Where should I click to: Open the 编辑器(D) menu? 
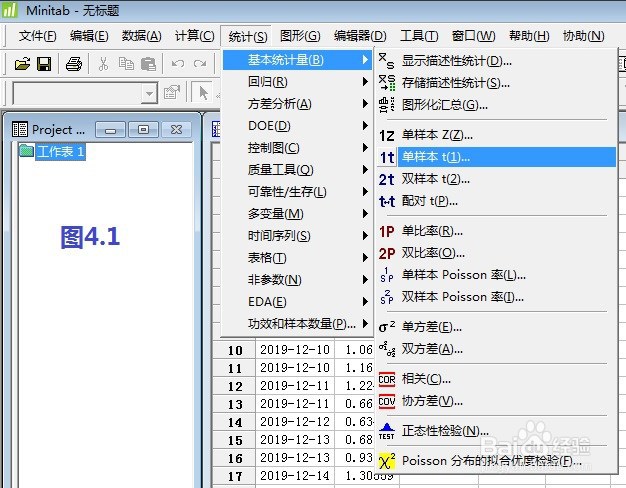click(x=360, y=36)
